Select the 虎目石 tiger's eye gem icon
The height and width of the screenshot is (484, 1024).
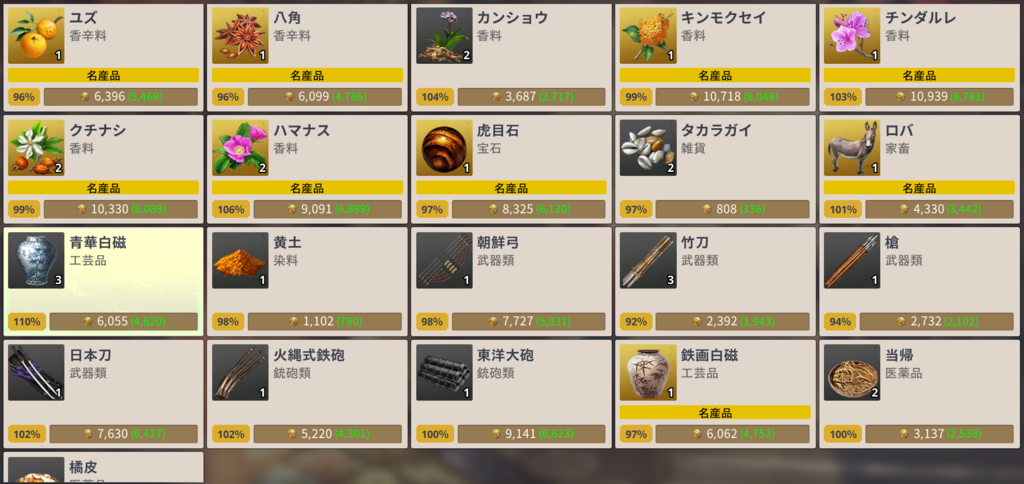(x=444, y=148)
